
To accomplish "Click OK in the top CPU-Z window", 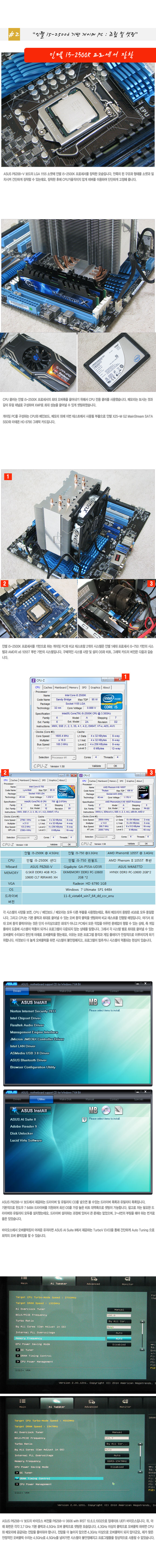I will point(115,766).
